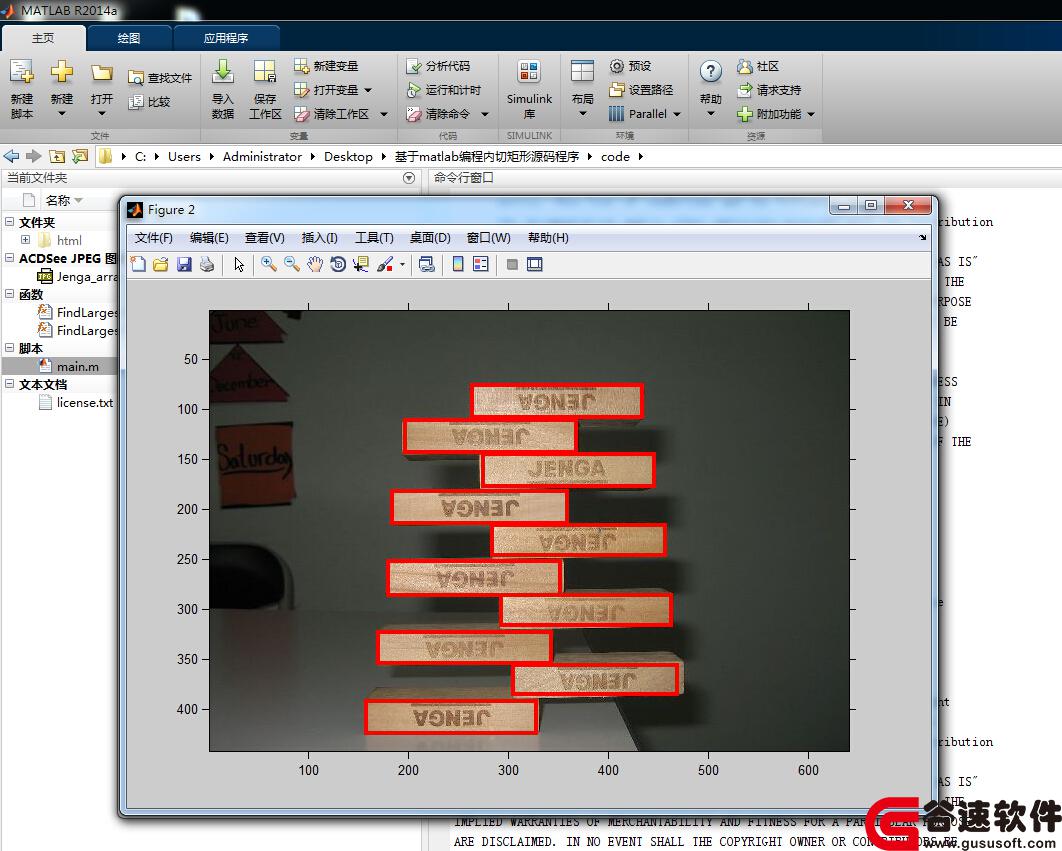The width and height of the screenshot is (1062, 851).
Task: Select the Pan hand tool in Figure 2
Action: [315, 264]
